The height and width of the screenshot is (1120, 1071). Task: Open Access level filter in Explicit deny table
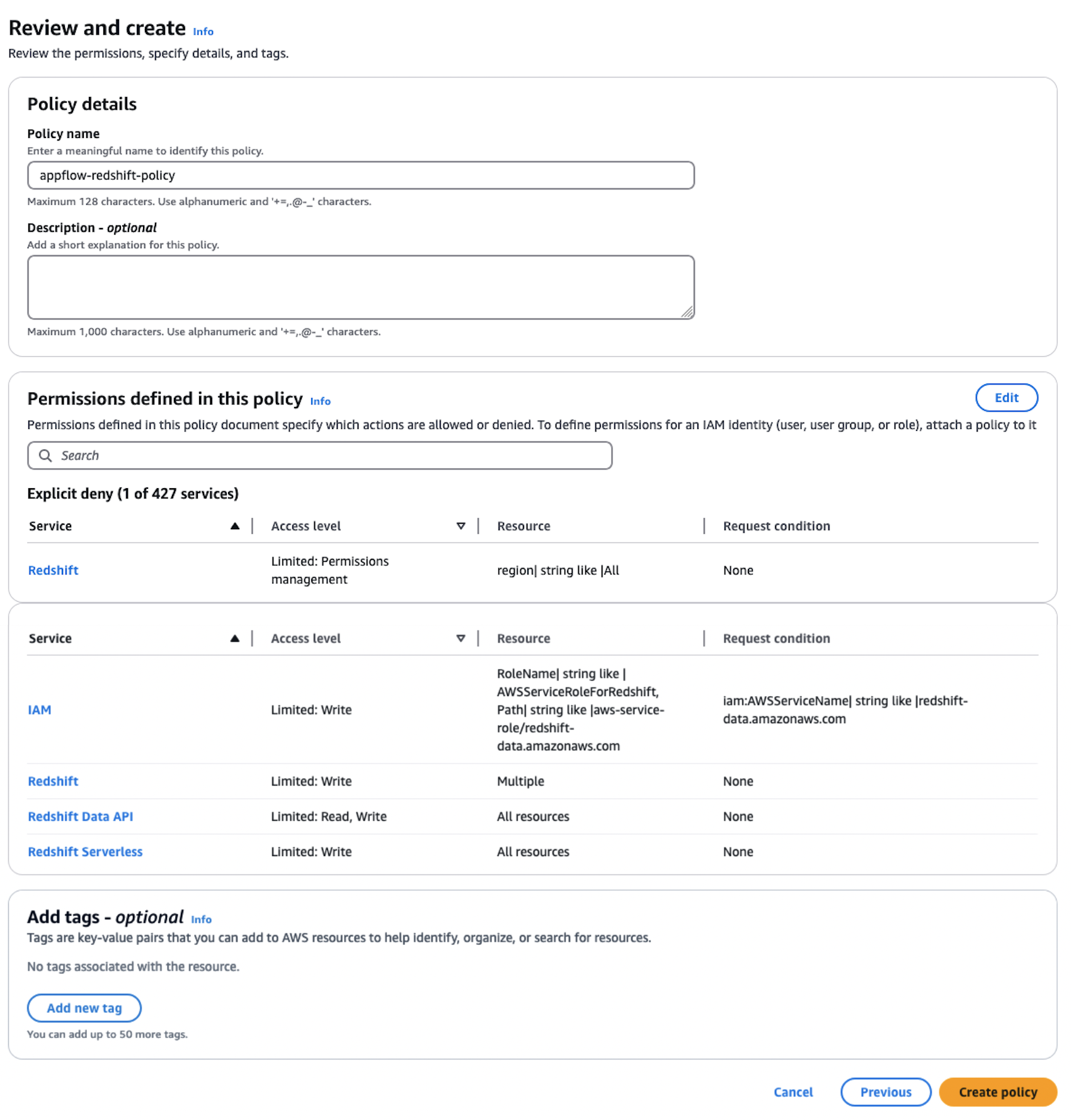[461, 525]
